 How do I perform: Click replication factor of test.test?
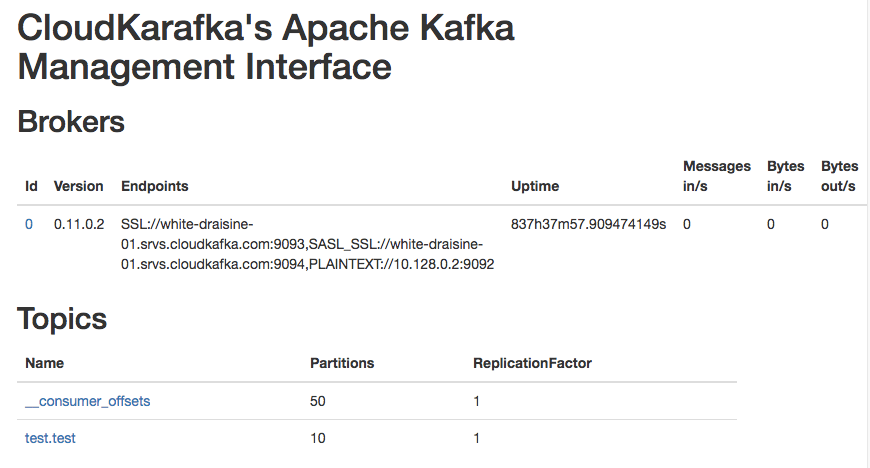pyautogui.click(x=477, y=438)
